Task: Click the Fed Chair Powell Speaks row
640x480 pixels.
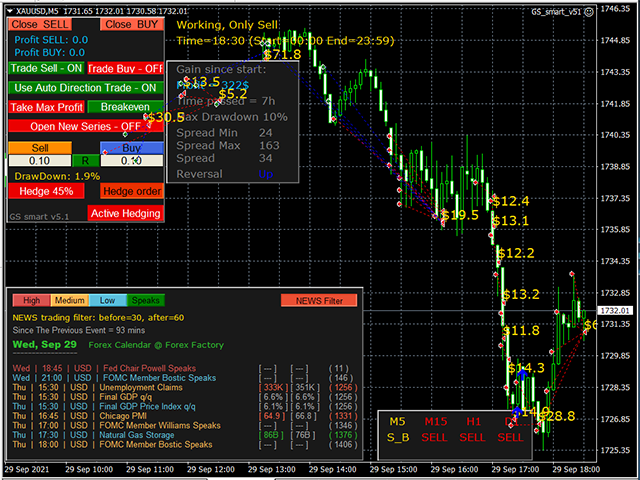Action: coord(185,368)
